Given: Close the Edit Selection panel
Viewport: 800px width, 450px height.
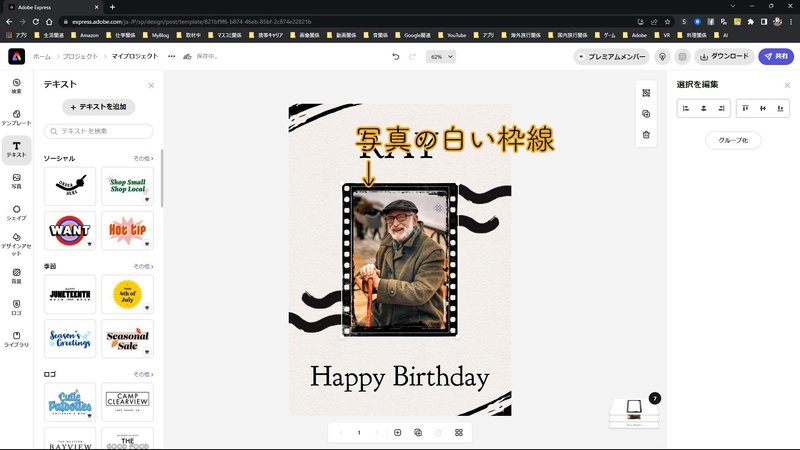Looking at the screenshot, I should click(x=787, y=85).
